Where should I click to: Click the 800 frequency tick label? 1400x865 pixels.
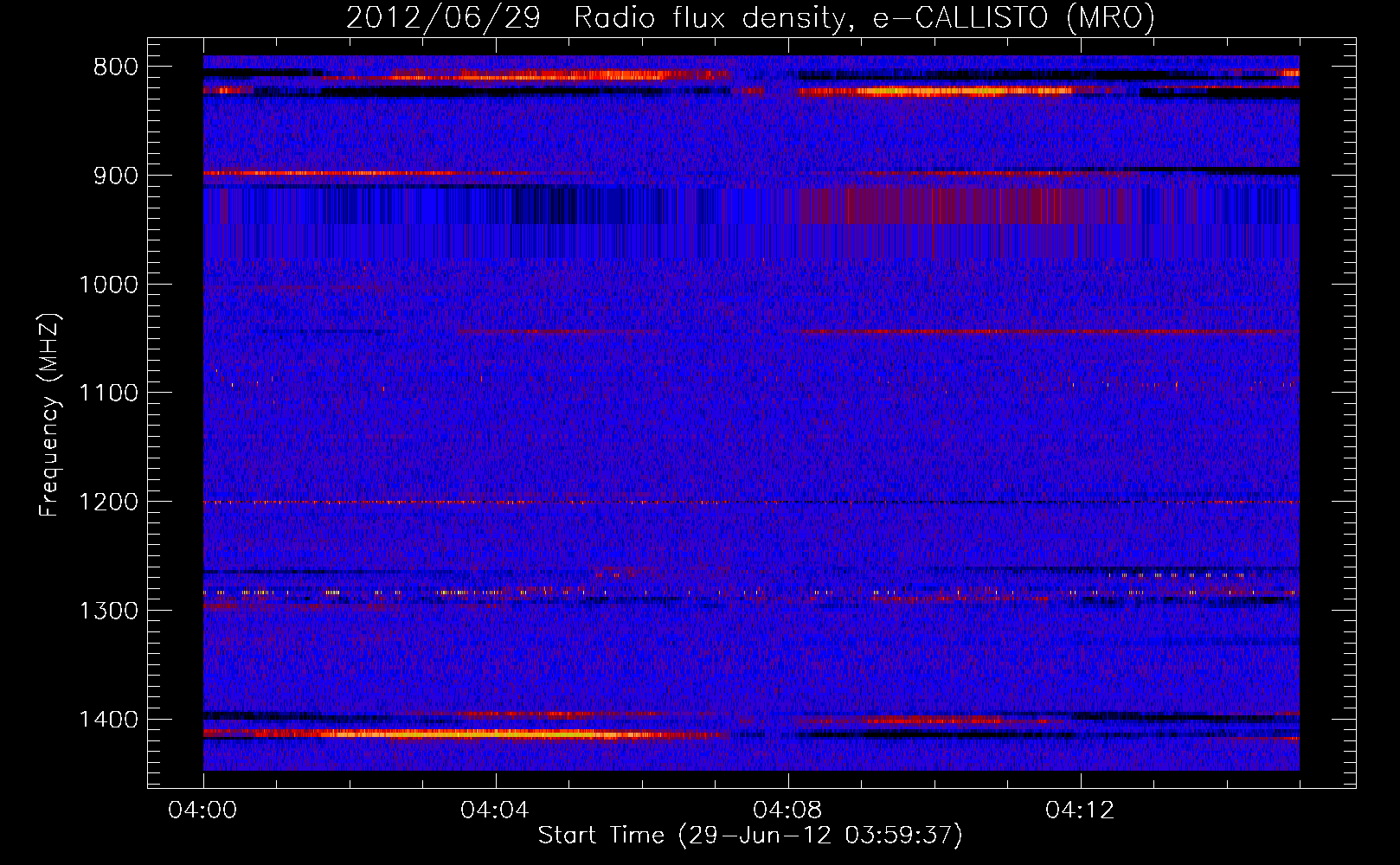click(x=116, y=67)
